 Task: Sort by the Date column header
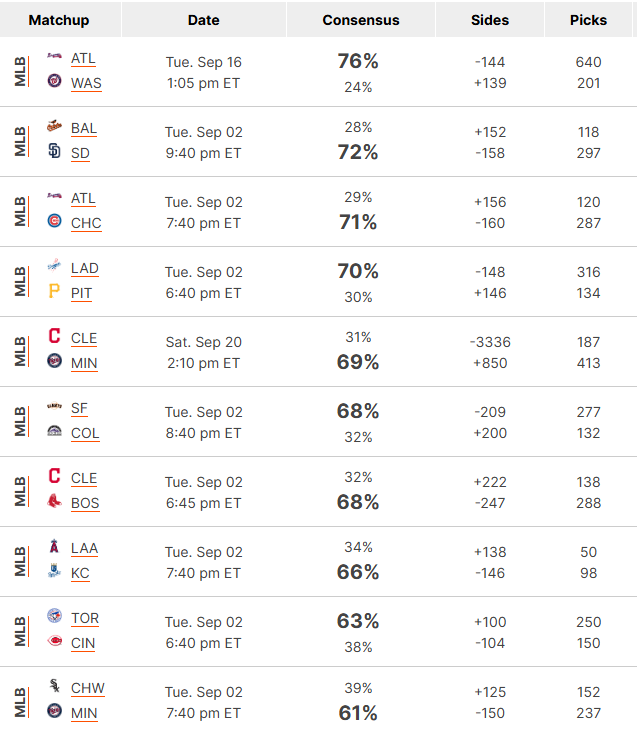tap(203, 20)
